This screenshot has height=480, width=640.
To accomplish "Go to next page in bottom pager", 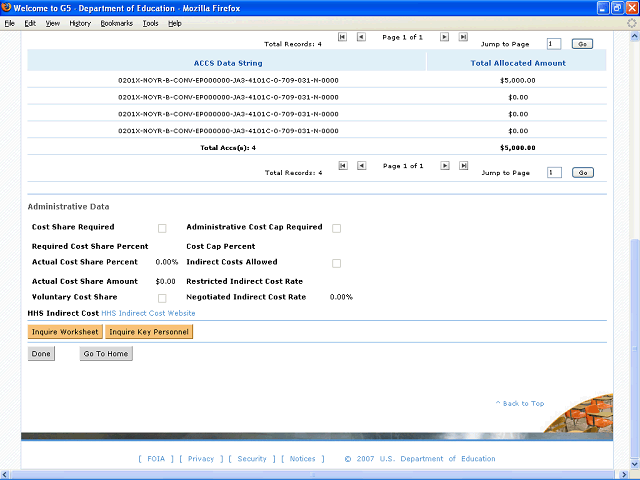I will [x=445, y=166].
